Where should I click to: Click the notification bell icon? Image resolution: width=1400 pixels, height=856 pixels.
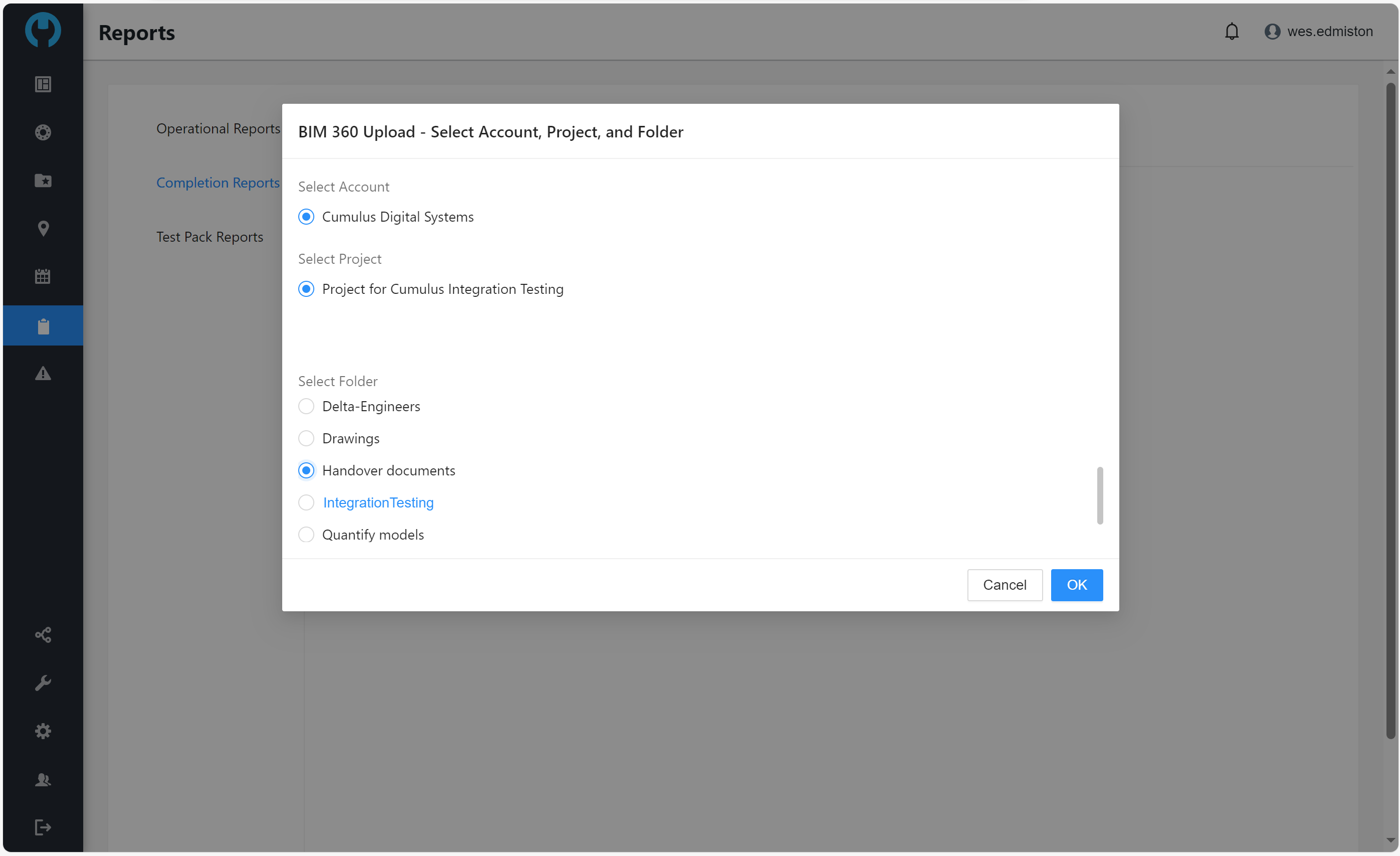1231,31
